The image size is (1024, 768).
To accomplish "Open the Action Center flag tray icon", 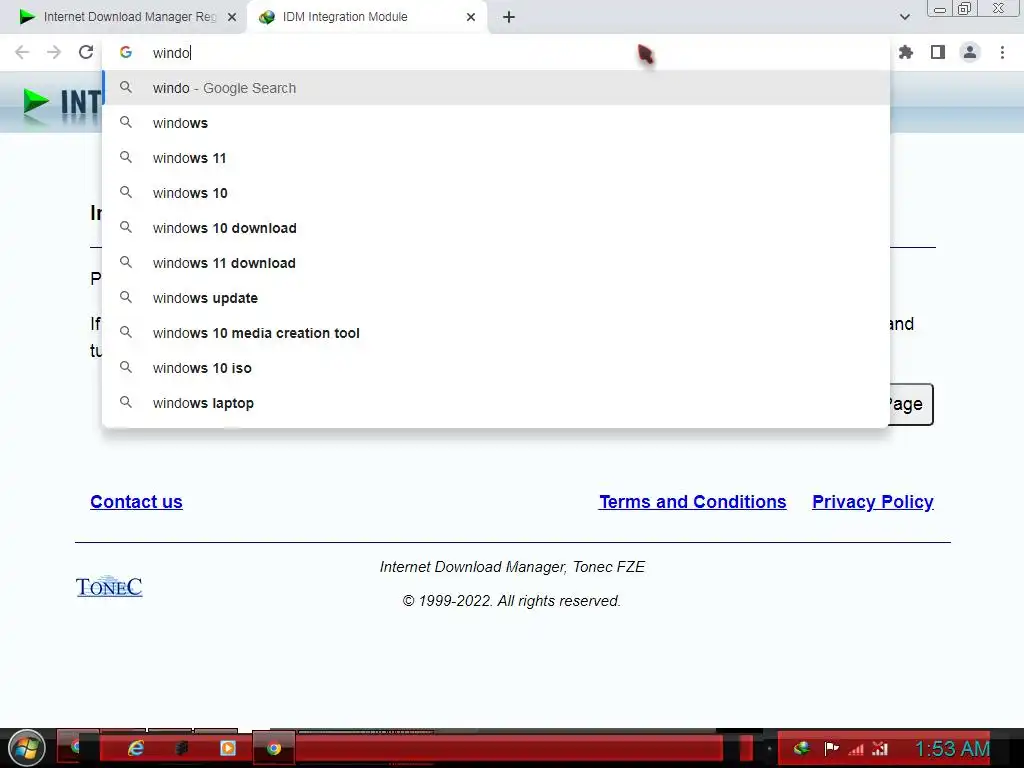I will point(831,748).
